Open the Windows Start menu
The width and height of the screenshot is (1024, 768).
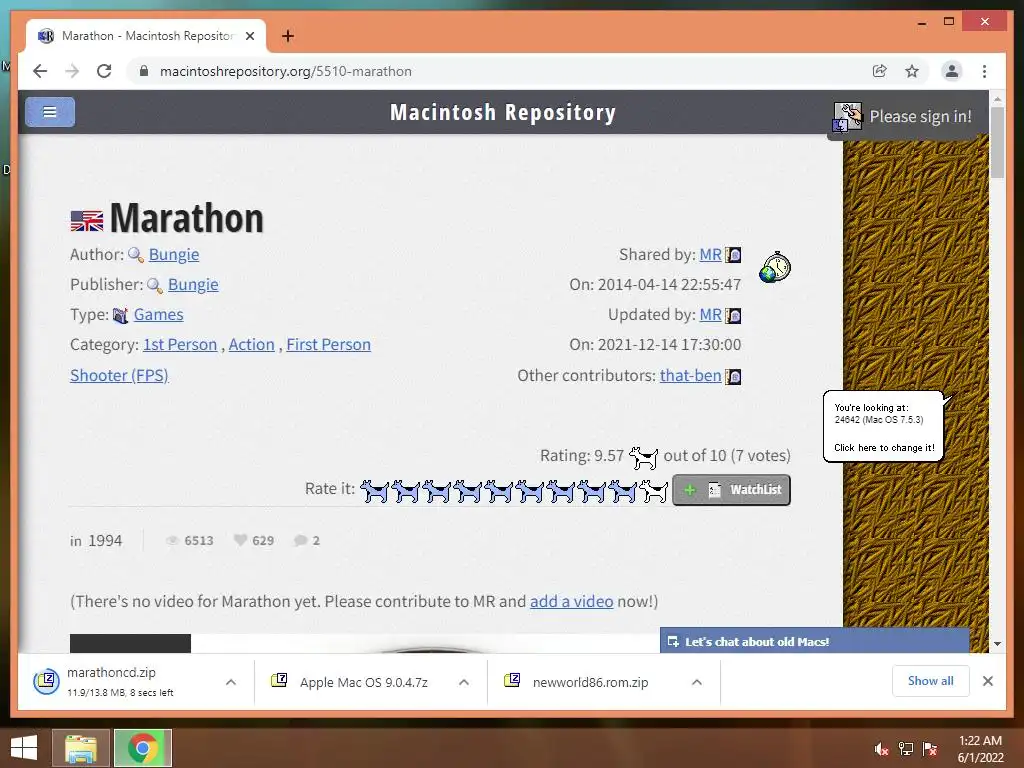click(x=25, y=748)
